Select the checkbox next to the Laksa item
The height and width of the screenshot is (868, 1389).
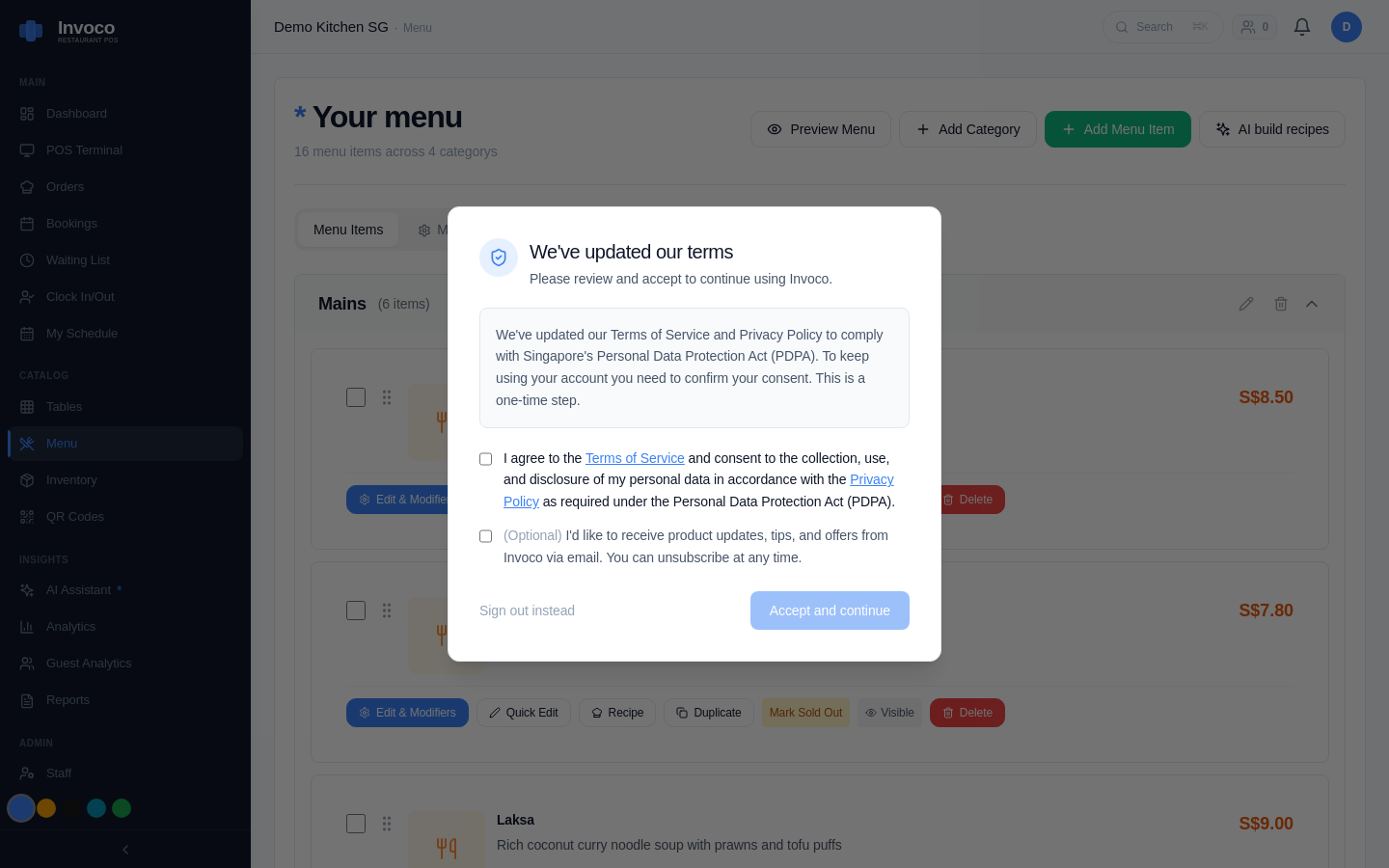coord(356,824)
